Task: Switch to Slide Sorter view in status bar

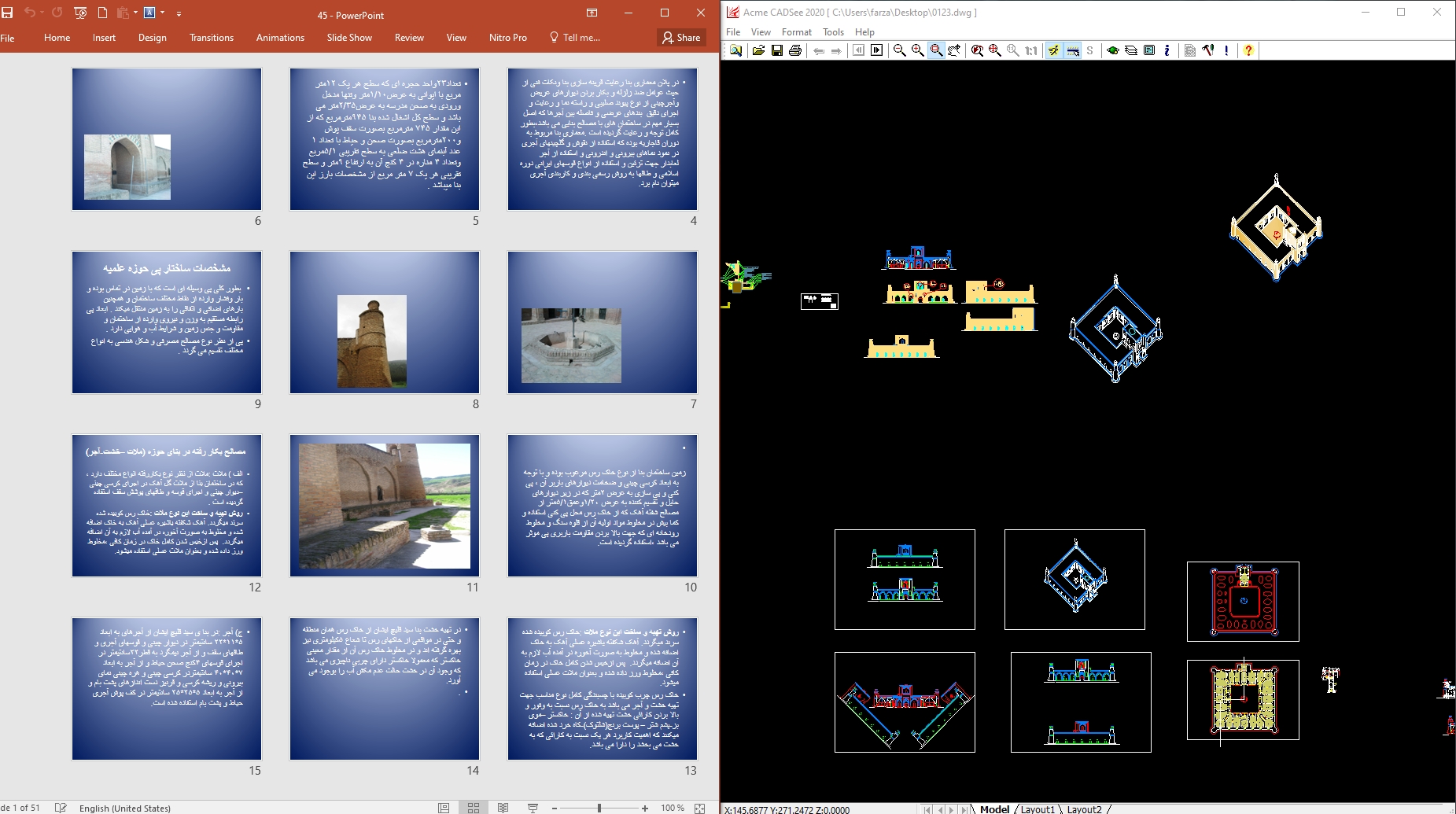Action: [474, 808]
